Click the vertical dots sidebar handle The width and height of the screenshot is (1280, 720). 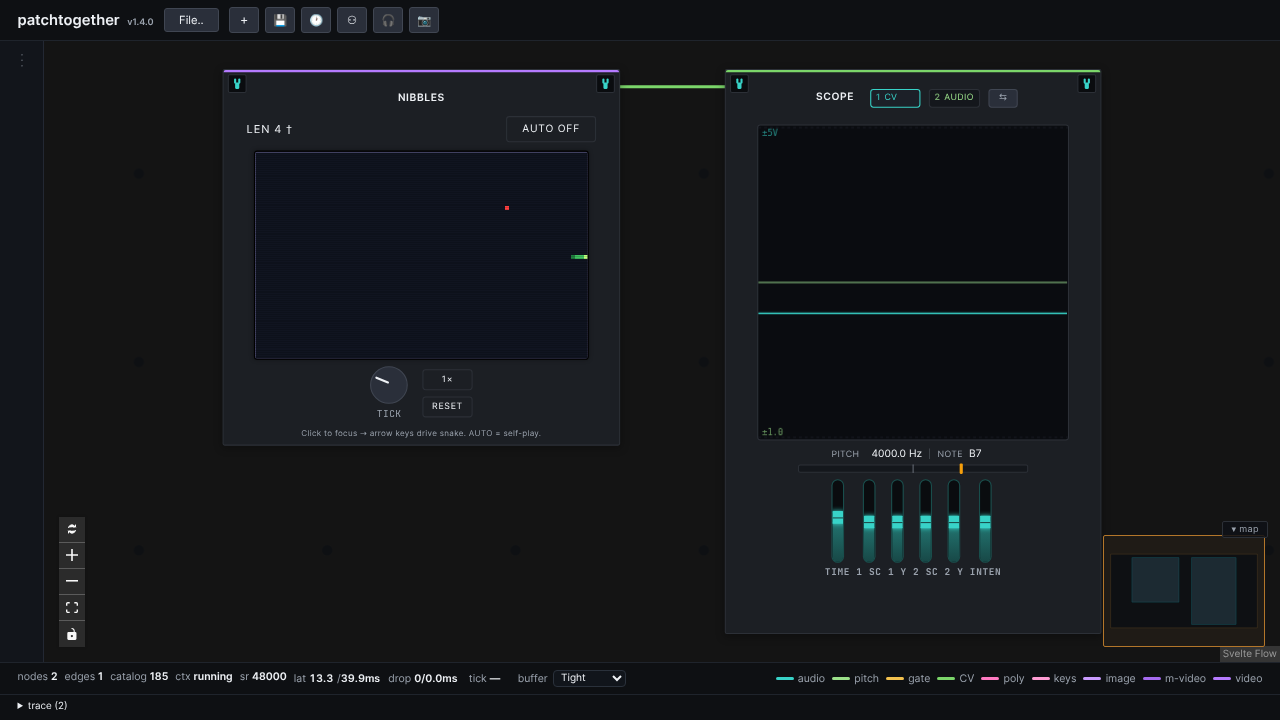click(22, 60)
